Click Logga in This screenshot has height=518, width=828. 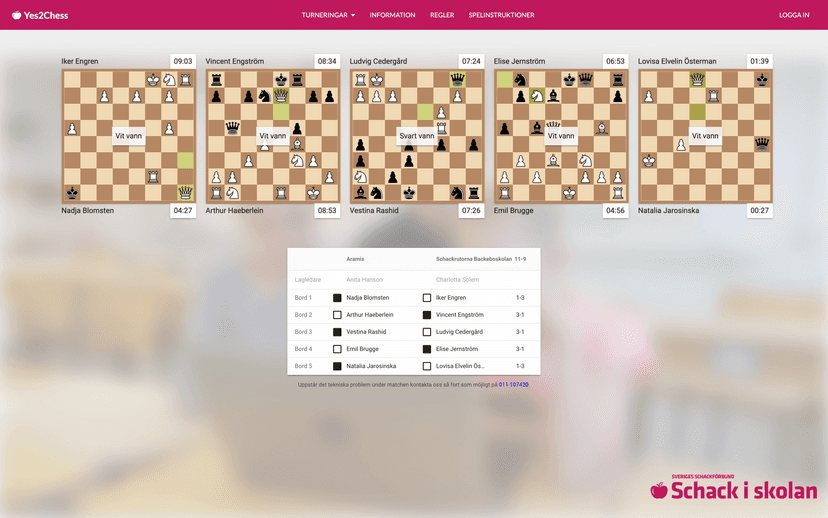click(x=794, y=15)
